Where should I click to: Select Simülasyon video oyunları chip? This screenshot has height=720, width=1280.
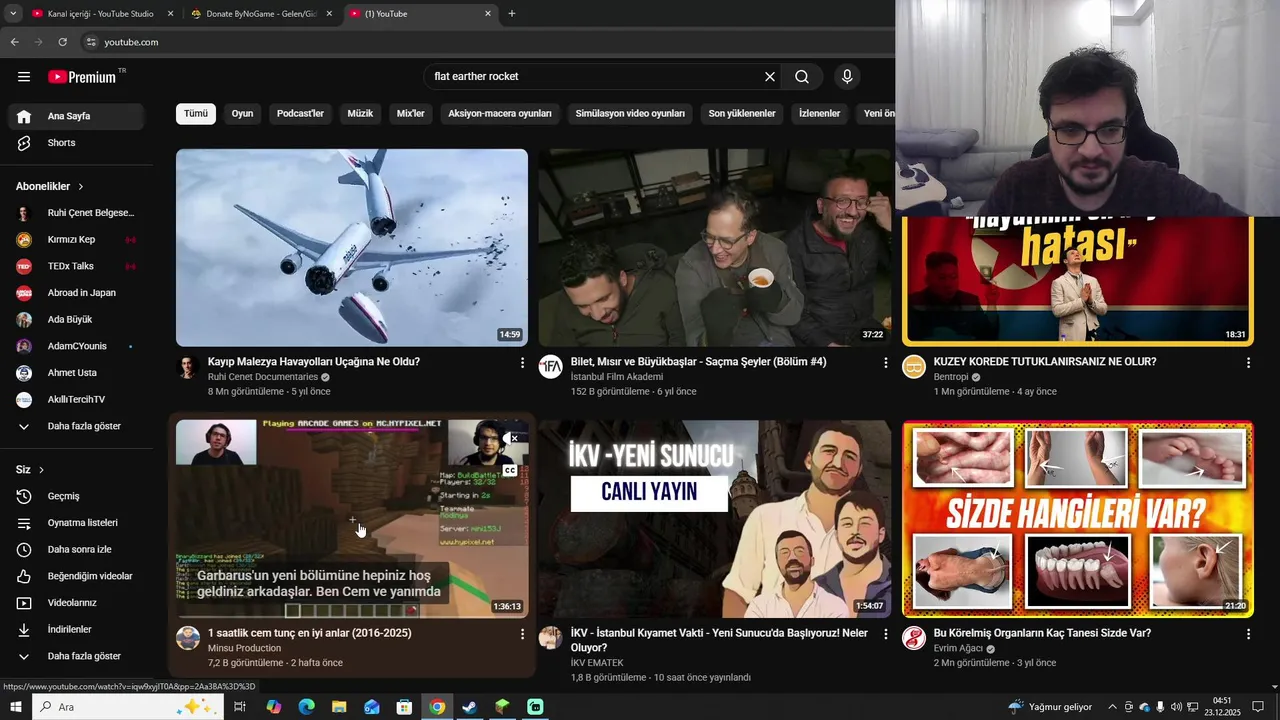point(630,114)
